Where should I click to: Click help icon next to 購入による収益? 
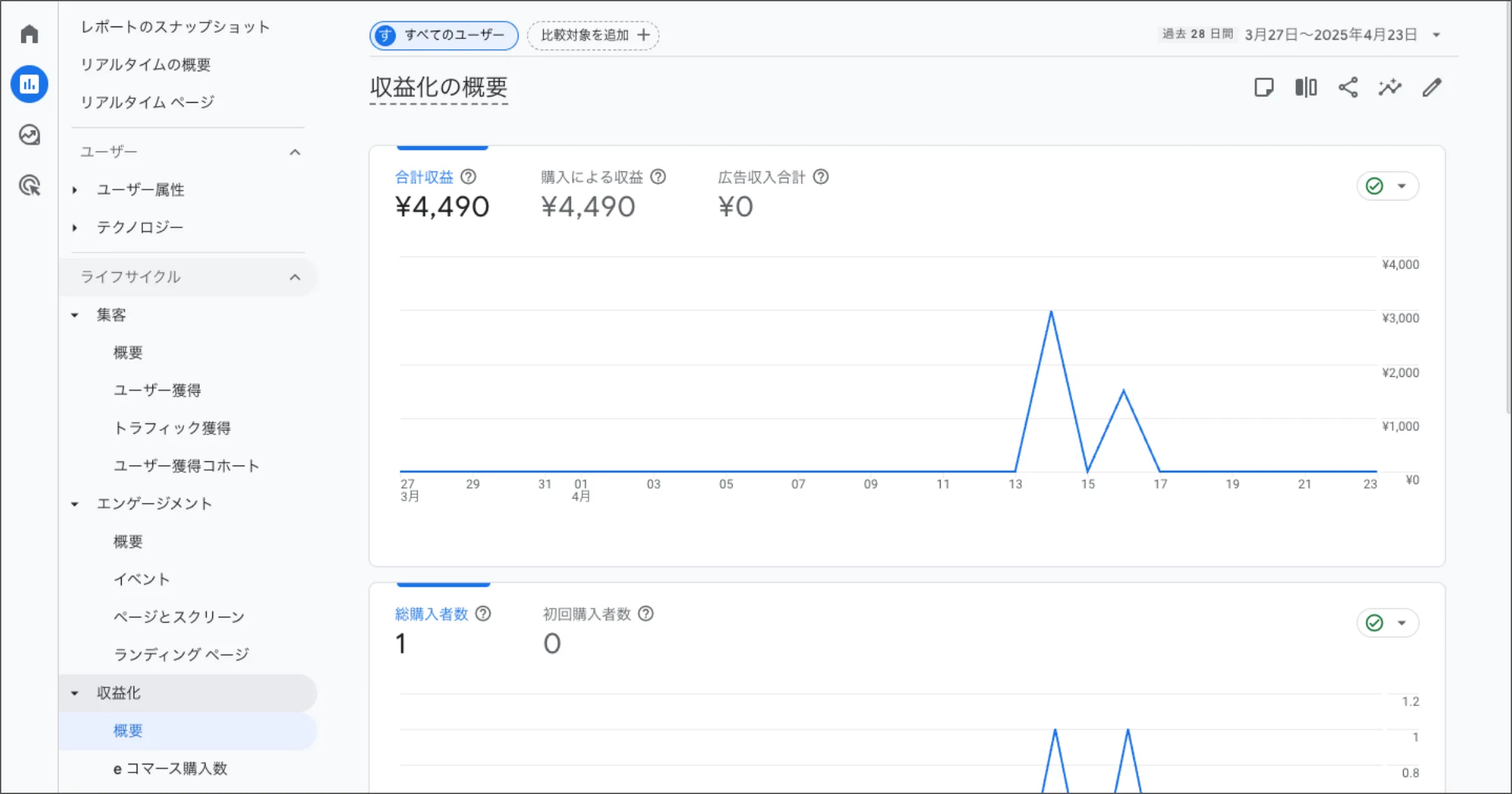click(658, 177)
